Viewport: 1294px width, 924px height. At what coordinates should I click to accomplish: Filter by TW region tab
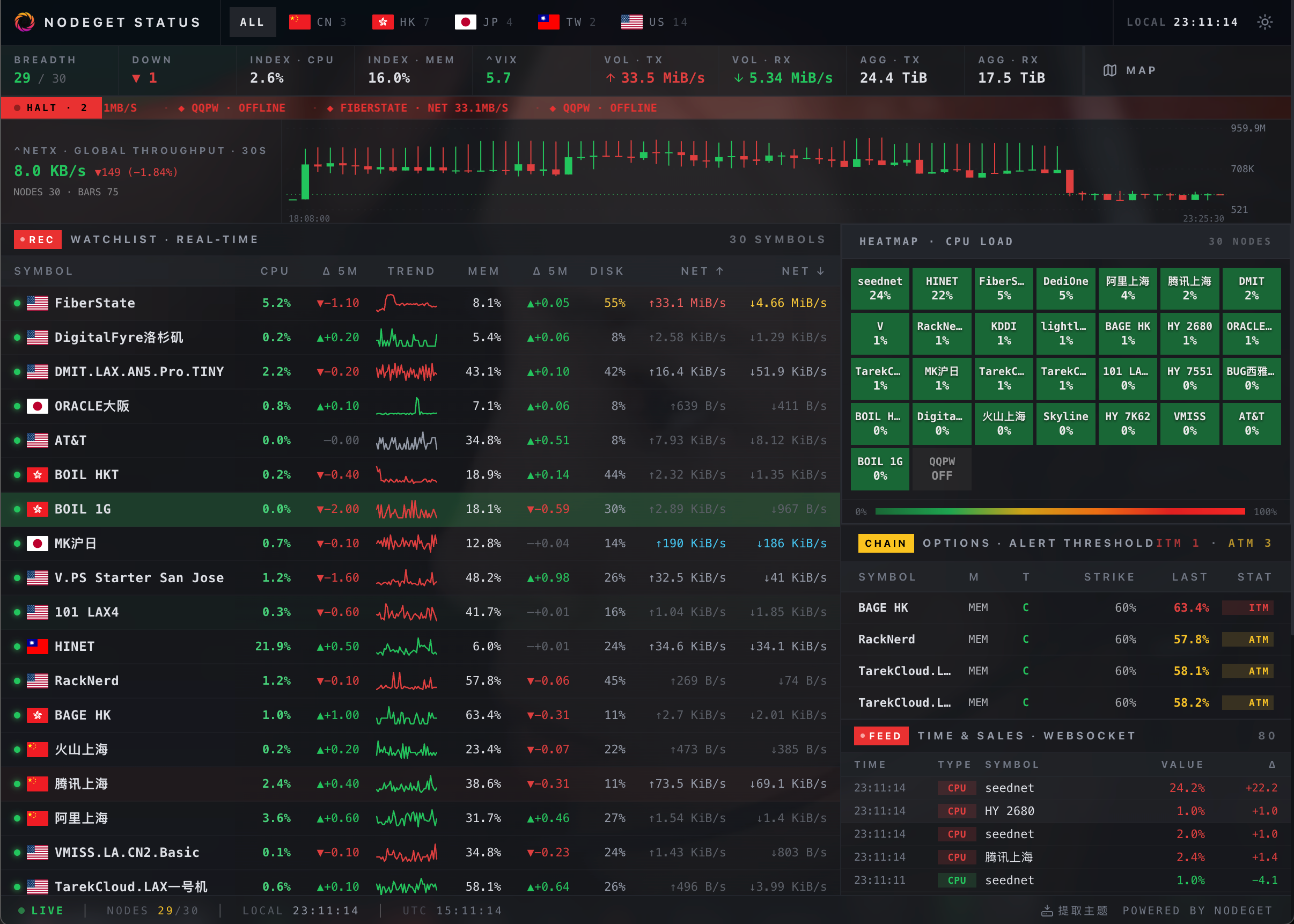tap(567, 22)
